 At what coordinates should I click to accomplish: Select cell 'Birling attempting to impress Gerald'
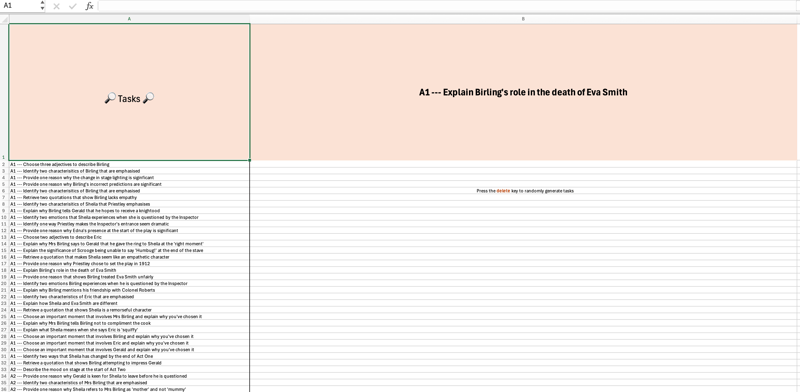coord(129,363)
